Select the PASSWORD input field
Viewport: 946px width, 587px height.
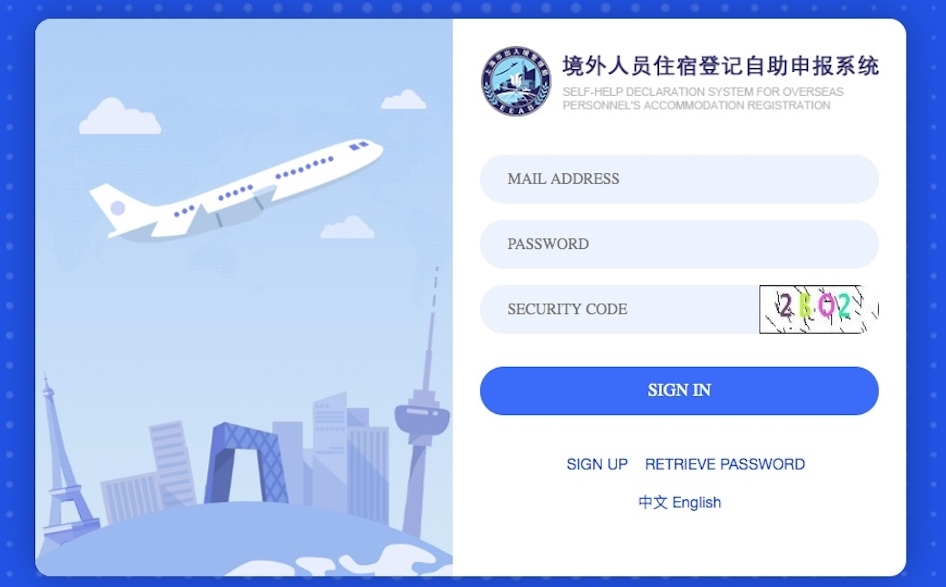pos(679,244)
